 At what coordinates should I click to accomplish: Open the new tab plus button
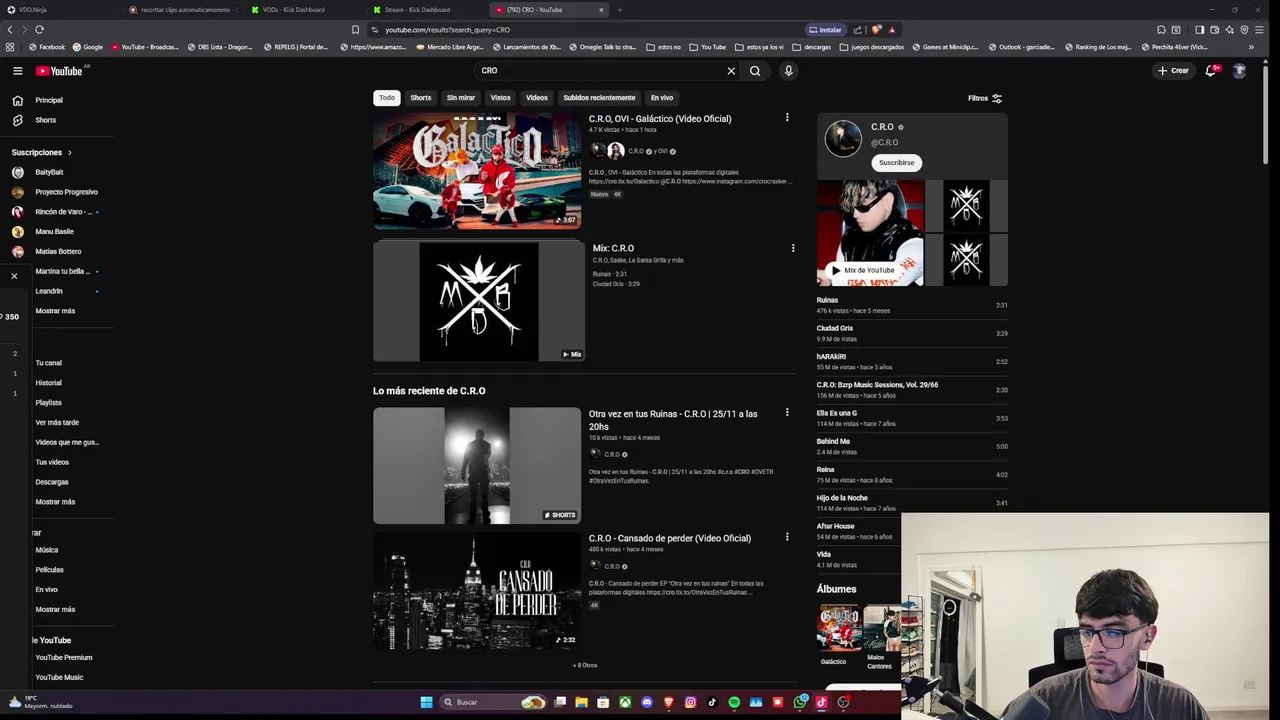(619, 10)
